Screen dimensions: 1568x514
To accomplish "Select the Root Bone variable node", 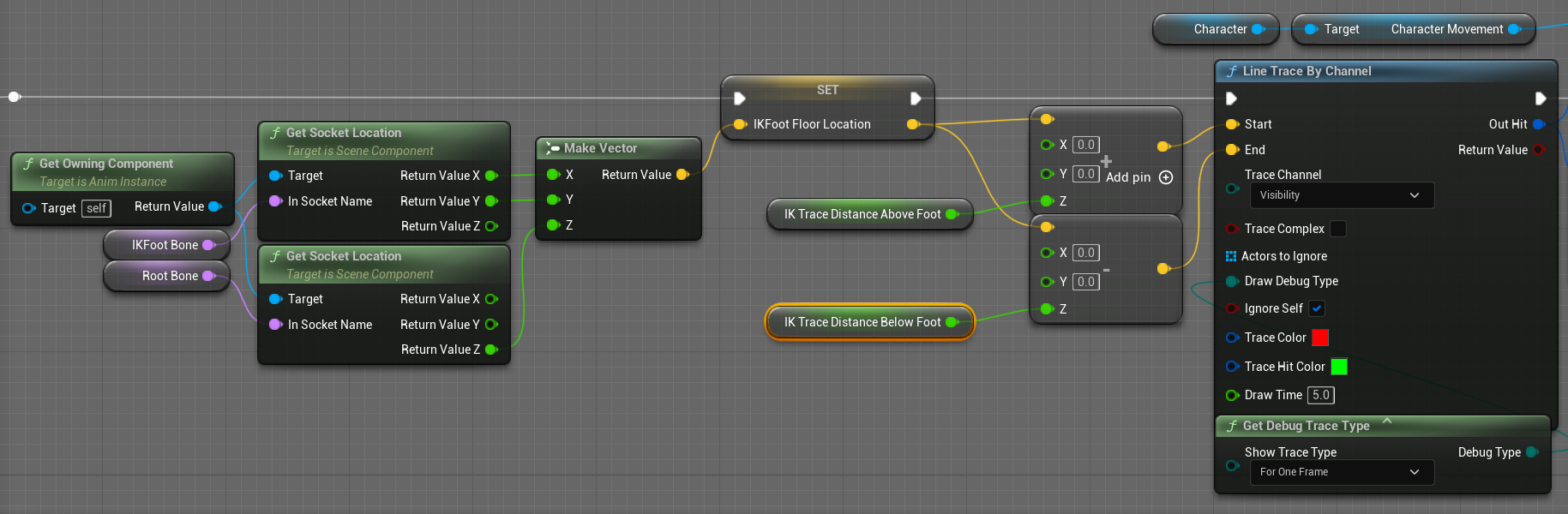I will pos(169,276).
